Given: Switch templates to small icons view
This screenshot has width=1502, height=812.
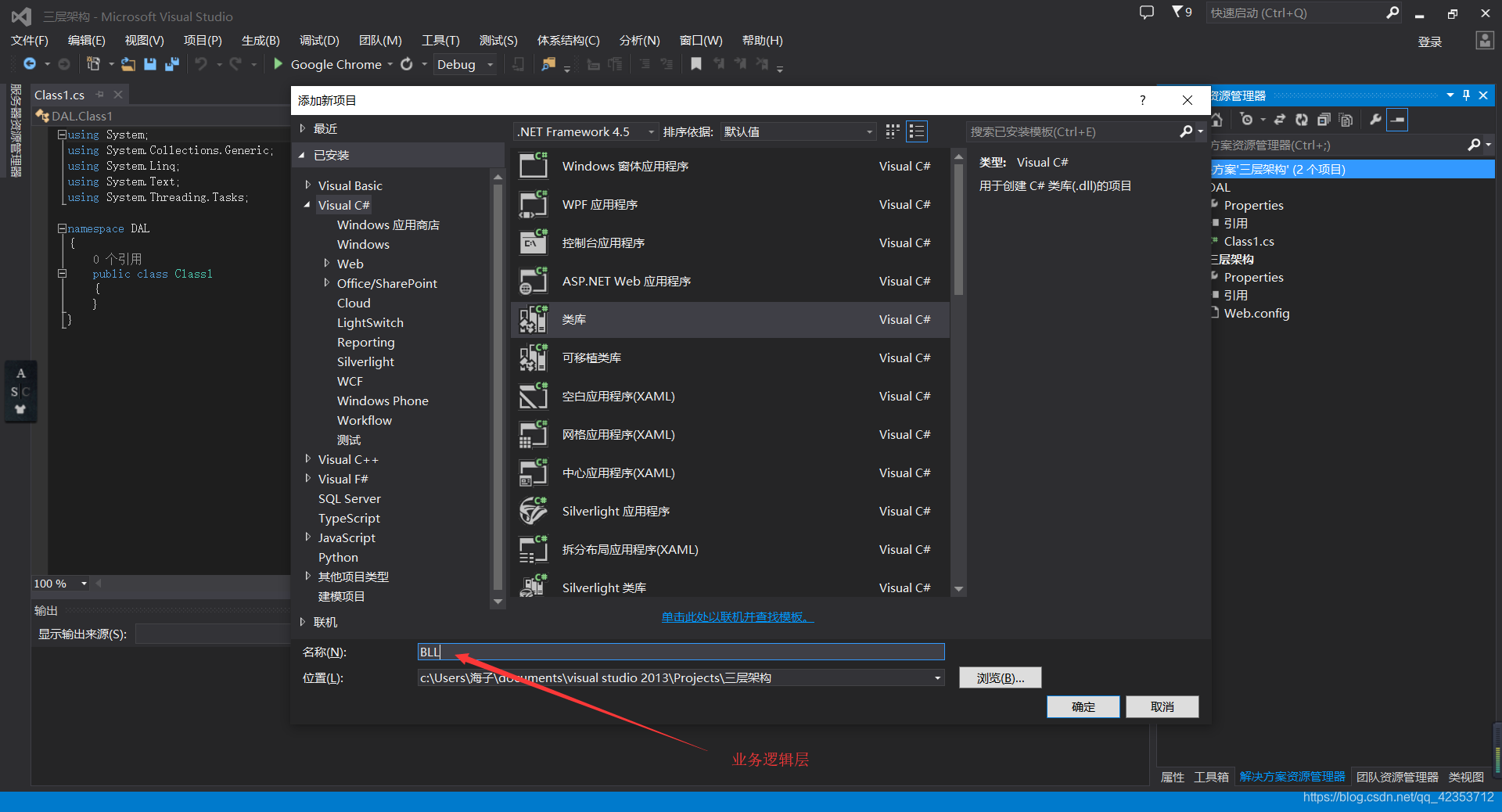Looking at the screenshot, I should pos(893,131).
